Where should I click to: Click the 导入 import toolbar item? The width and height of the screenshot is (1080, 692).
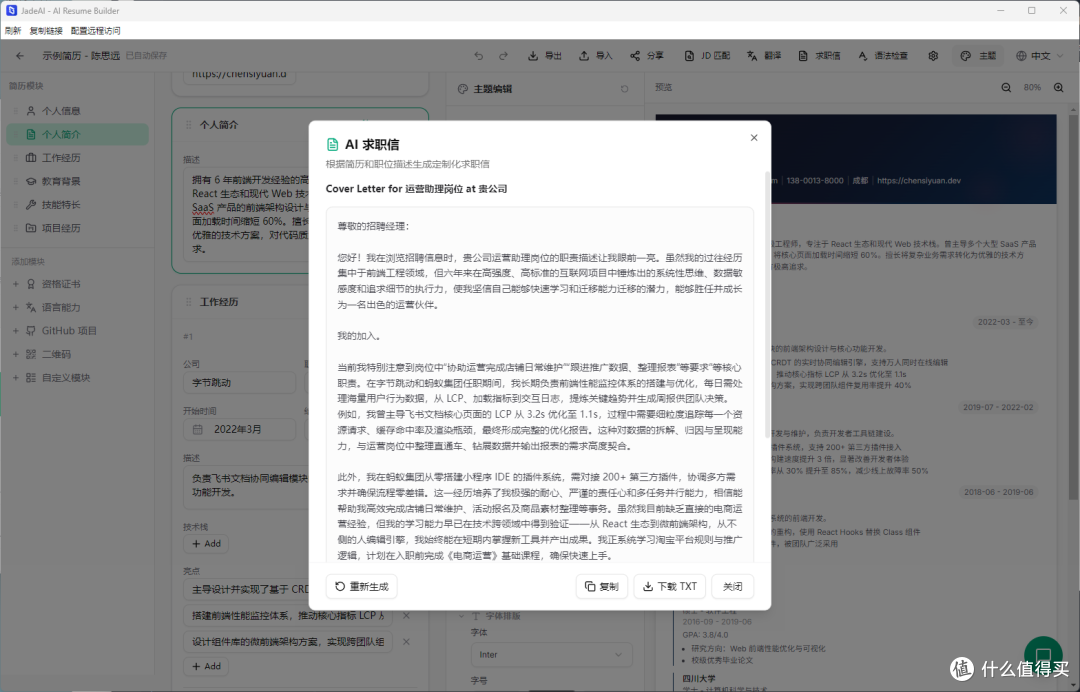point(595,56)
